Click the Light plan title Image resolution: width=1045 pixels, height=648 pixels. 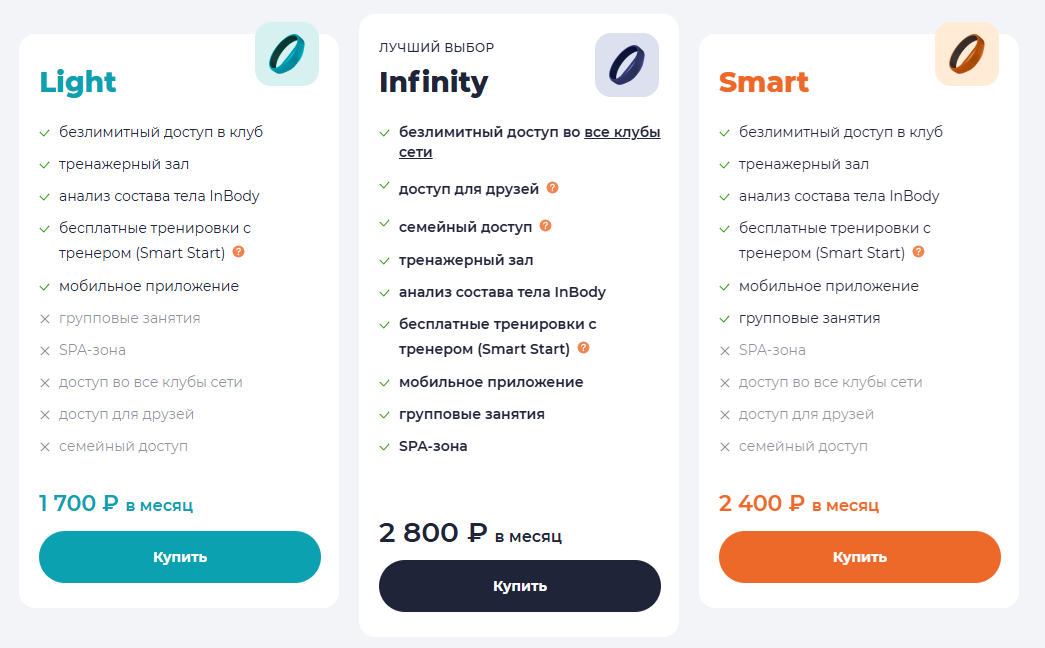pos(78,82)
